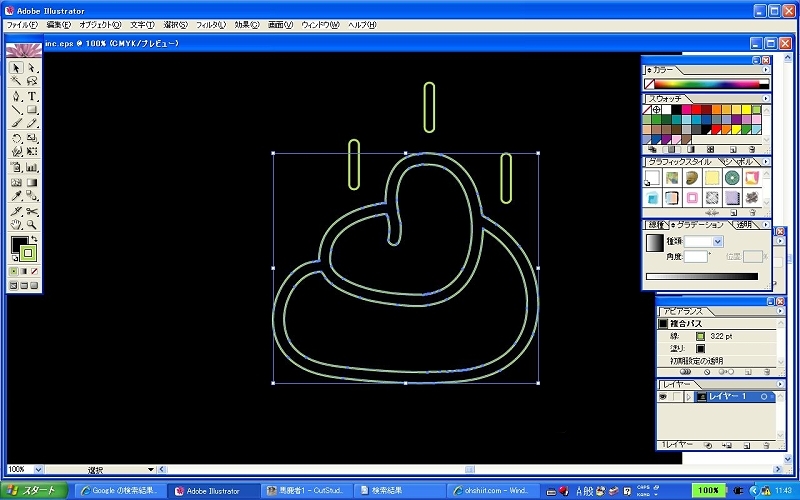The height and width of the screenshot is (500, 800).
Task: Click the trash icon in Layers panel
Action: click(765, 443)
